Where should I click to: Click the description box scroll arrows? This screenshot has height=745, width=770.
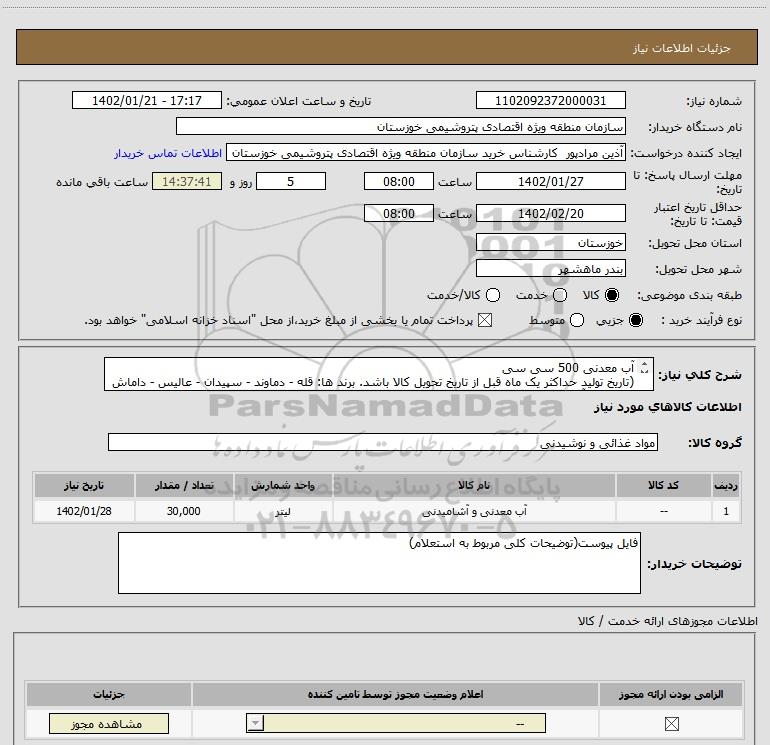[645, 368]
